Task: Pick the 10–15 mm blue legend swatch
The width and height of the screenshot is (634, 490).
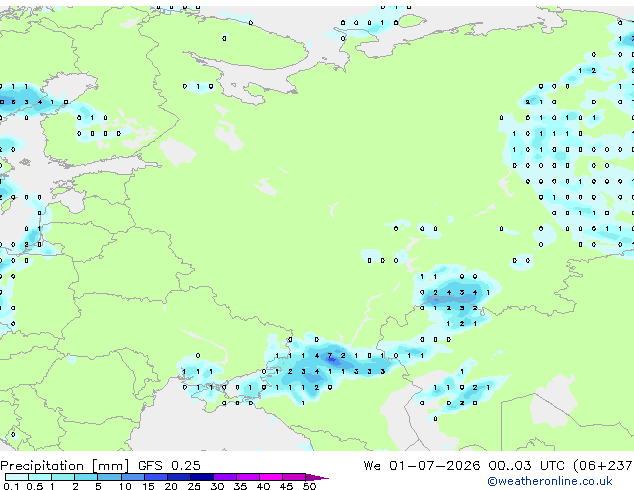Action: pos(132,477)
